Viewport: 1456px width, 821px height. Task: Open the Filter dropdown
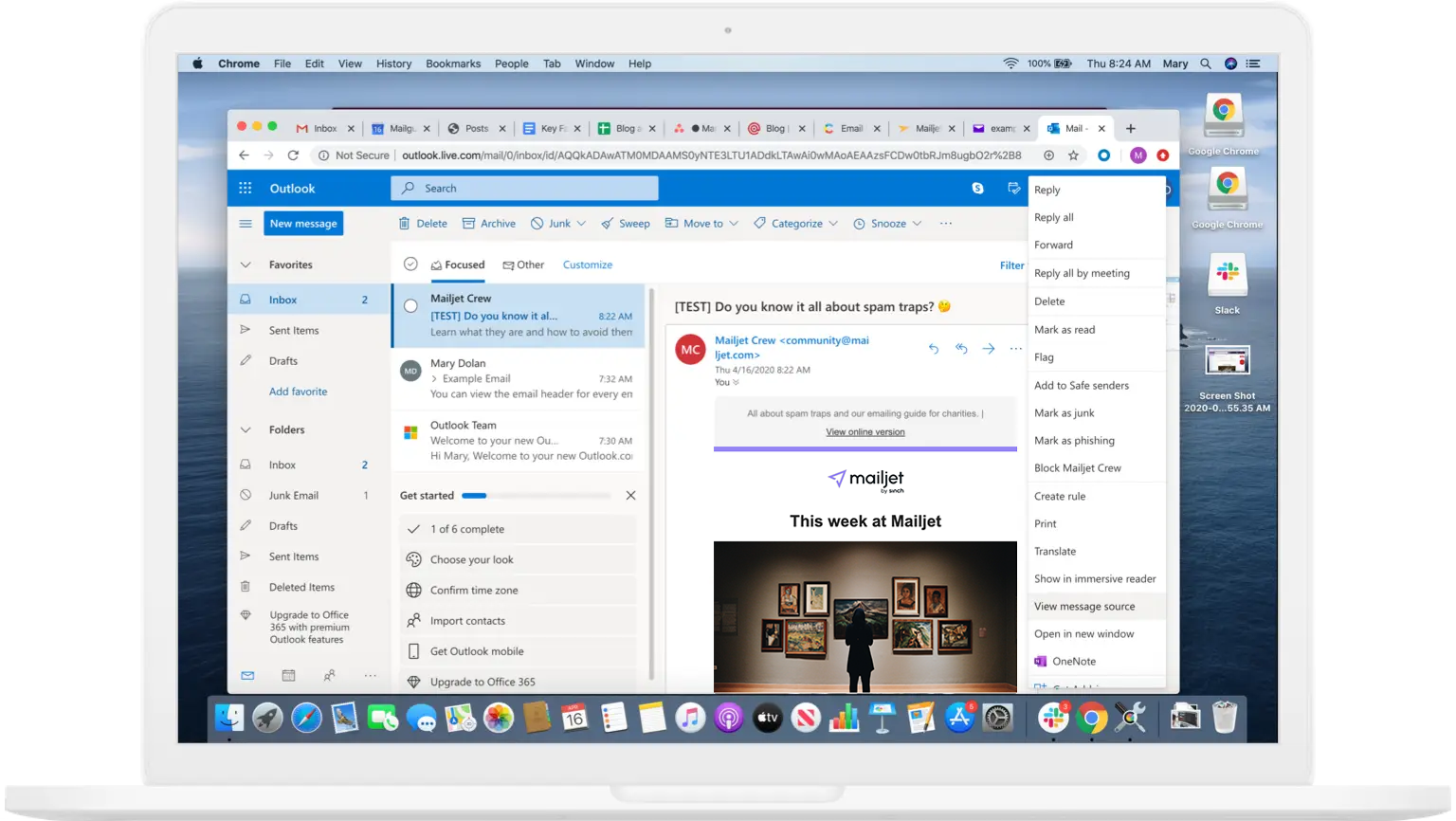1011,265
